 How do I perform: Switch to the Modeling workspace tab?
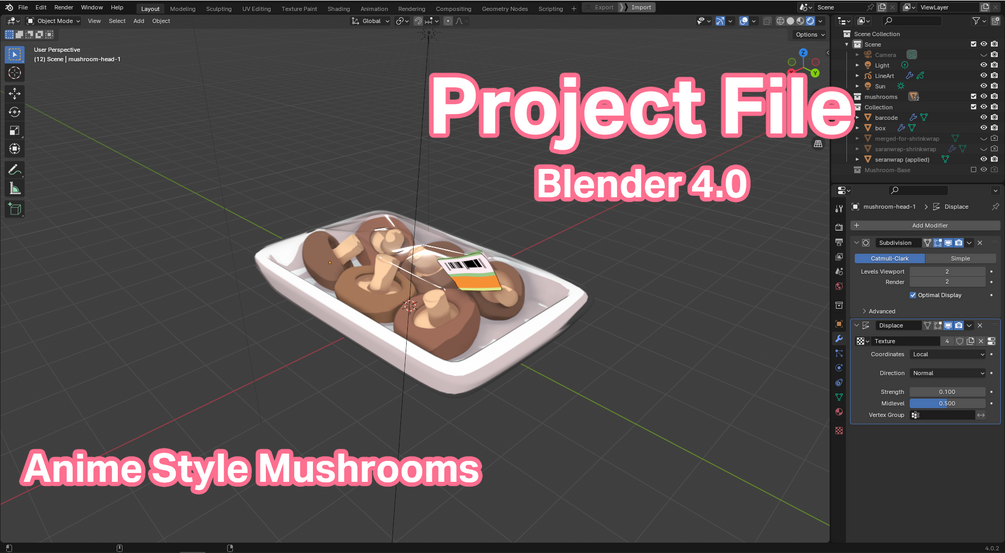pos(183,8)
